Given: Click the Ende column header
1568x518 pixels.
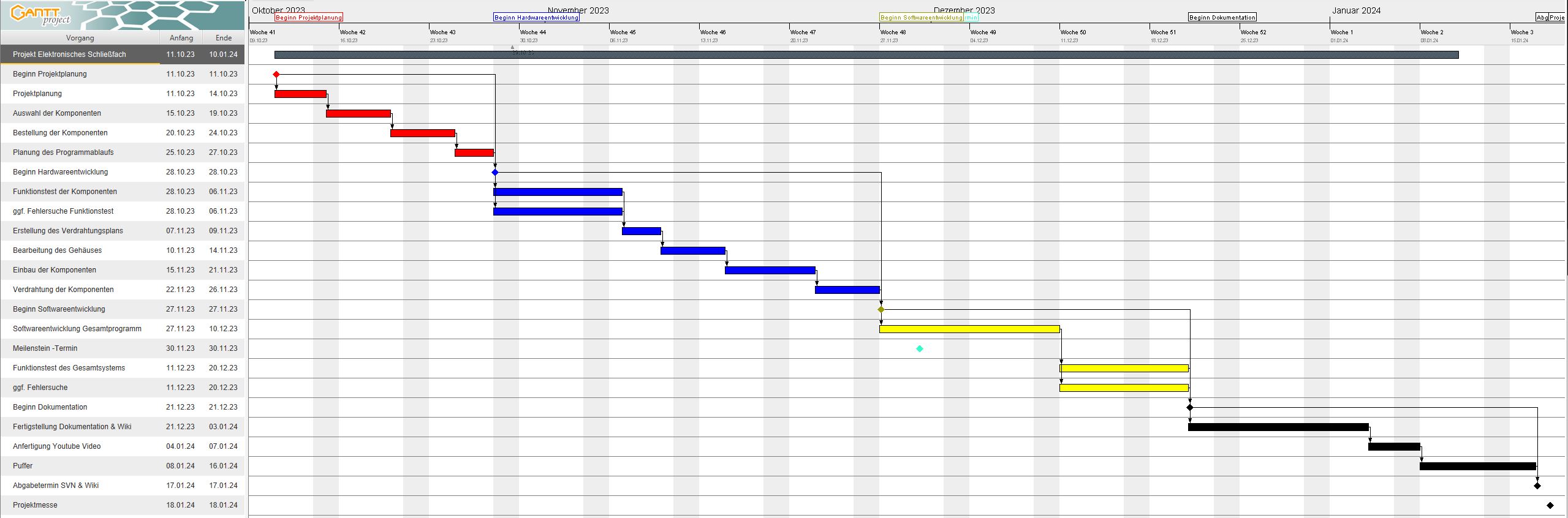Looking at the screenshot, I should click(224, 38).
